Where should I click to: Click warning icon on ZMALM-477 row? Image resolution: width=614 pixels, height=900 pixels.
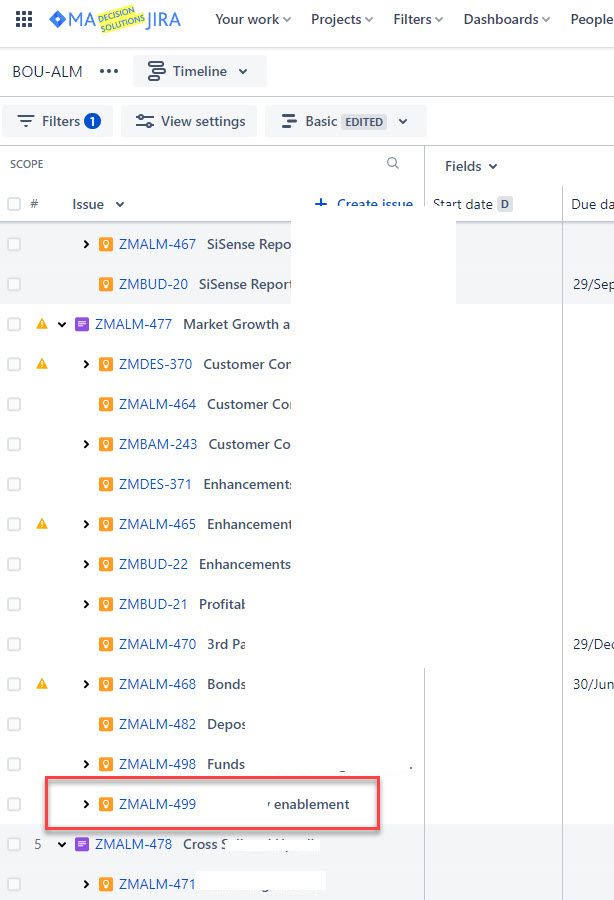(42, 324)
